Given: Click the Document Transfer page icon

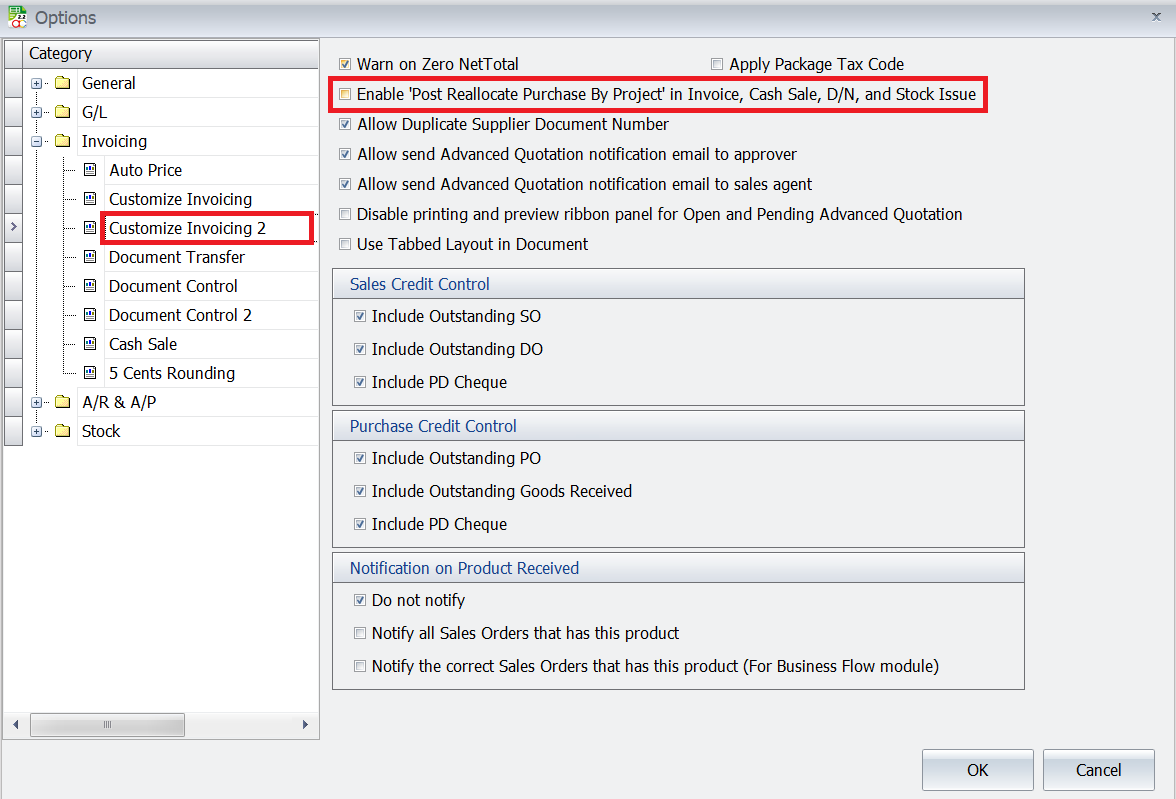Looking at the screenshot, I should (90, 257).
